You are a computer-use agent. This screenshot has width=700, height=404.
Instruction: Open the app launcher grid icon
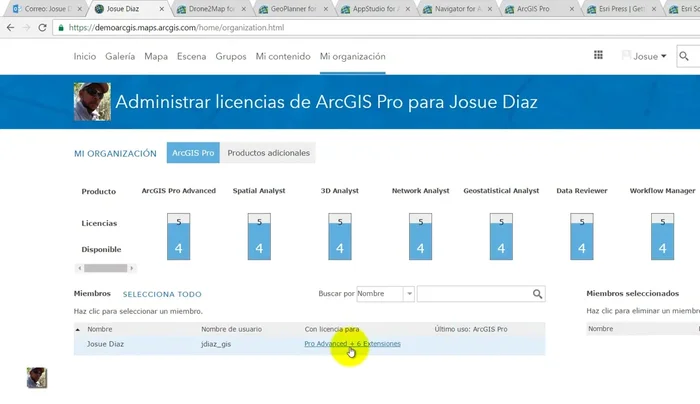tap(598, 55)
